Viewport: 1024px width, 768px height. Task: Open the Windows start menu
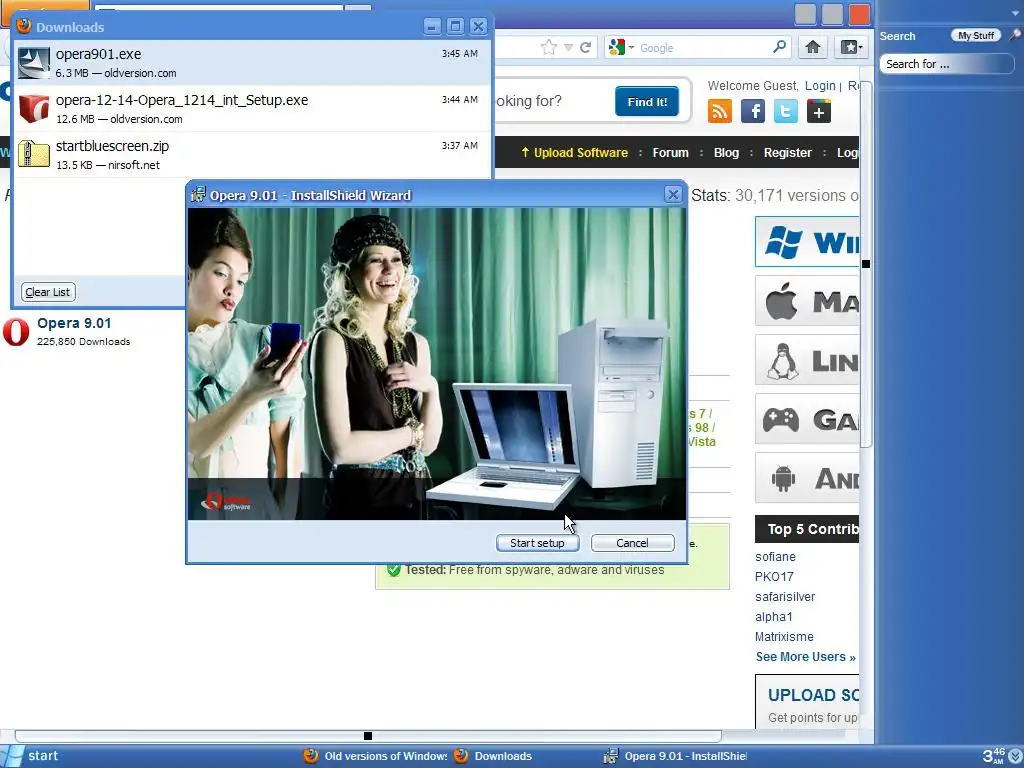(31, 756)
